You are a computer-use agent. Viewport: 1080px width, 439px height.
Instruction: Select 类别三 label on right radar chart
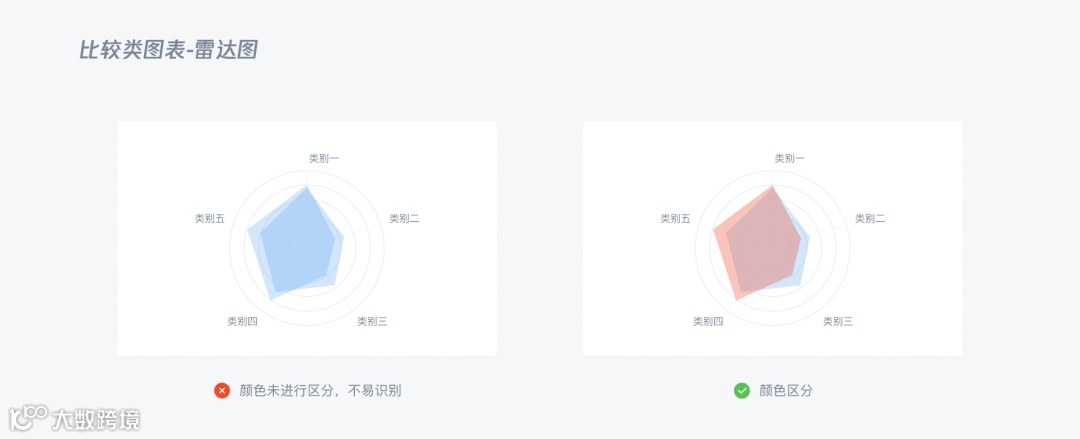point(838,321)
